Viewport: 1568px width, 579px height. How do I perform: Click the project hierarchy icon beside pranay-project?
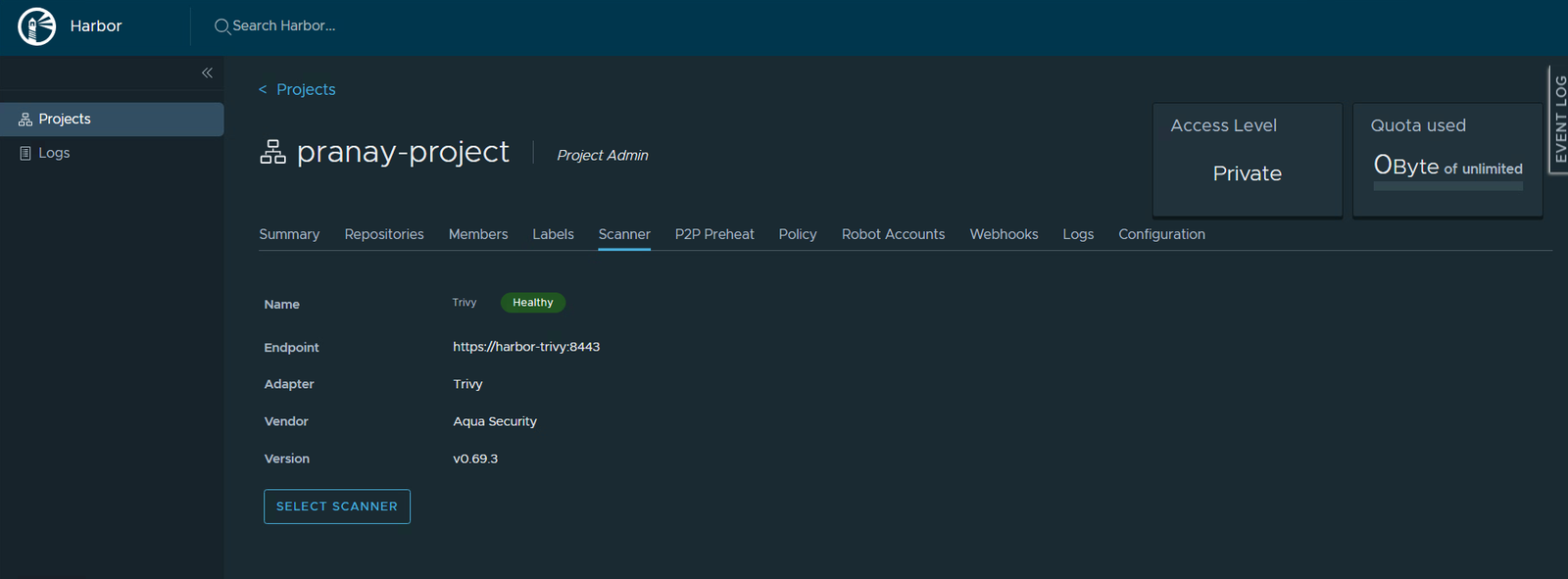pos(272,152)
